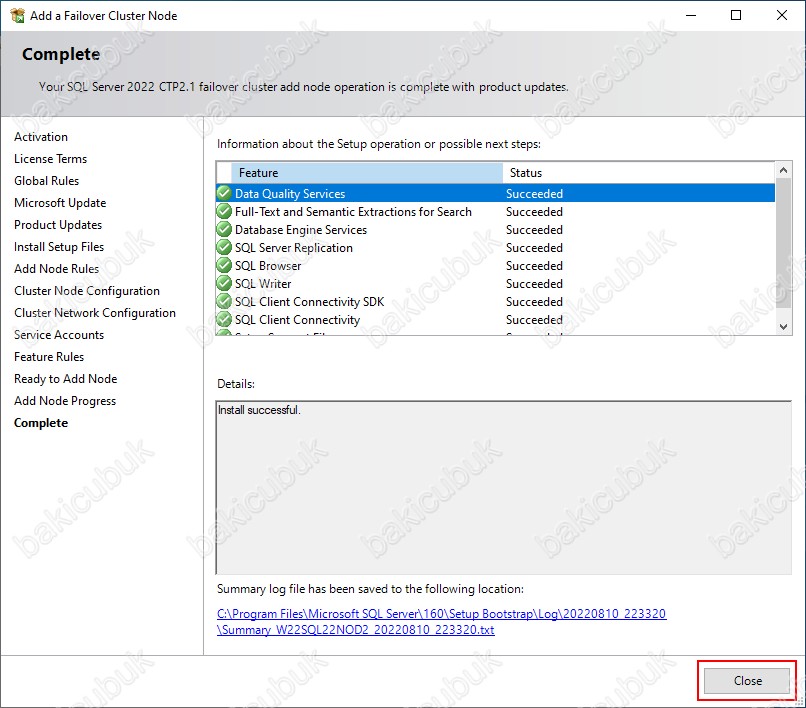The height and width of the screenshot is (708, 806).
Task: Open the summary log file link
Action: click(441, 622)
